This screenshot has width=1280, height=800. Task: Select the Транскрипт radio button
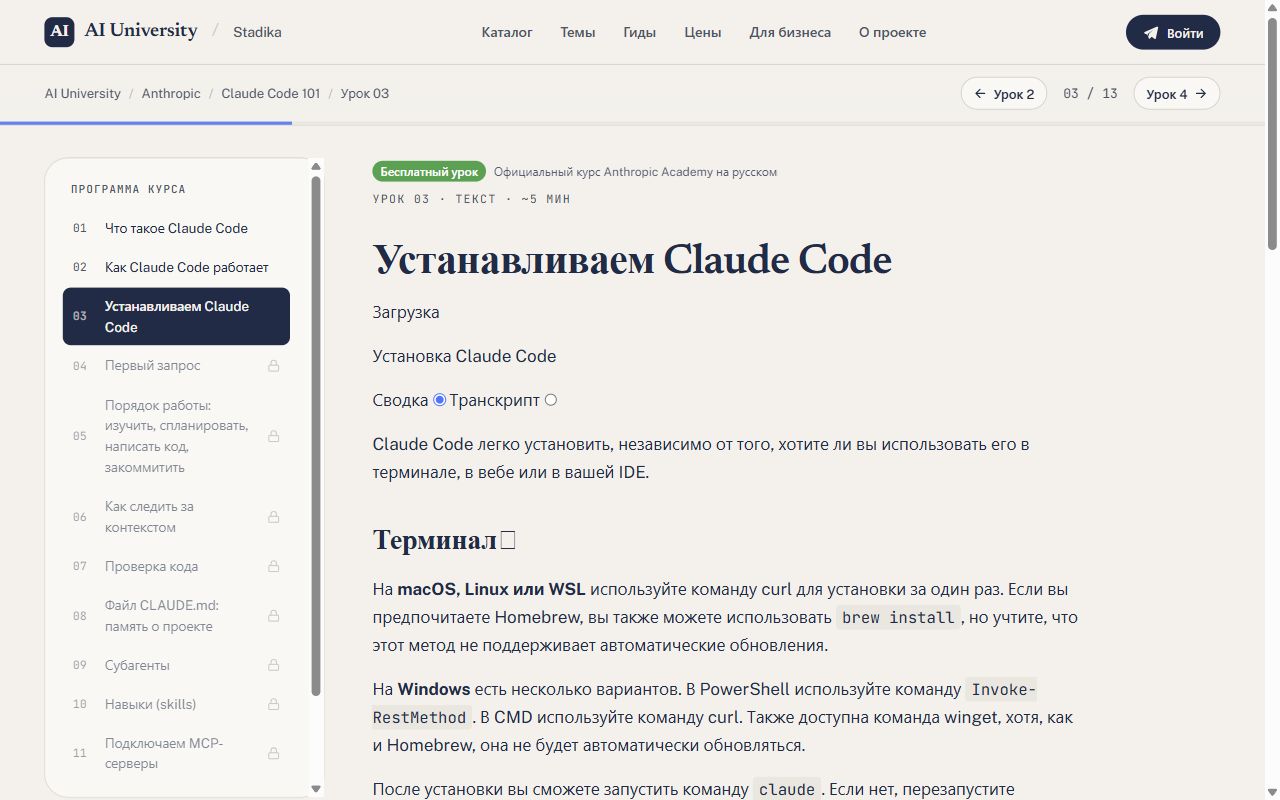(550, 400)
